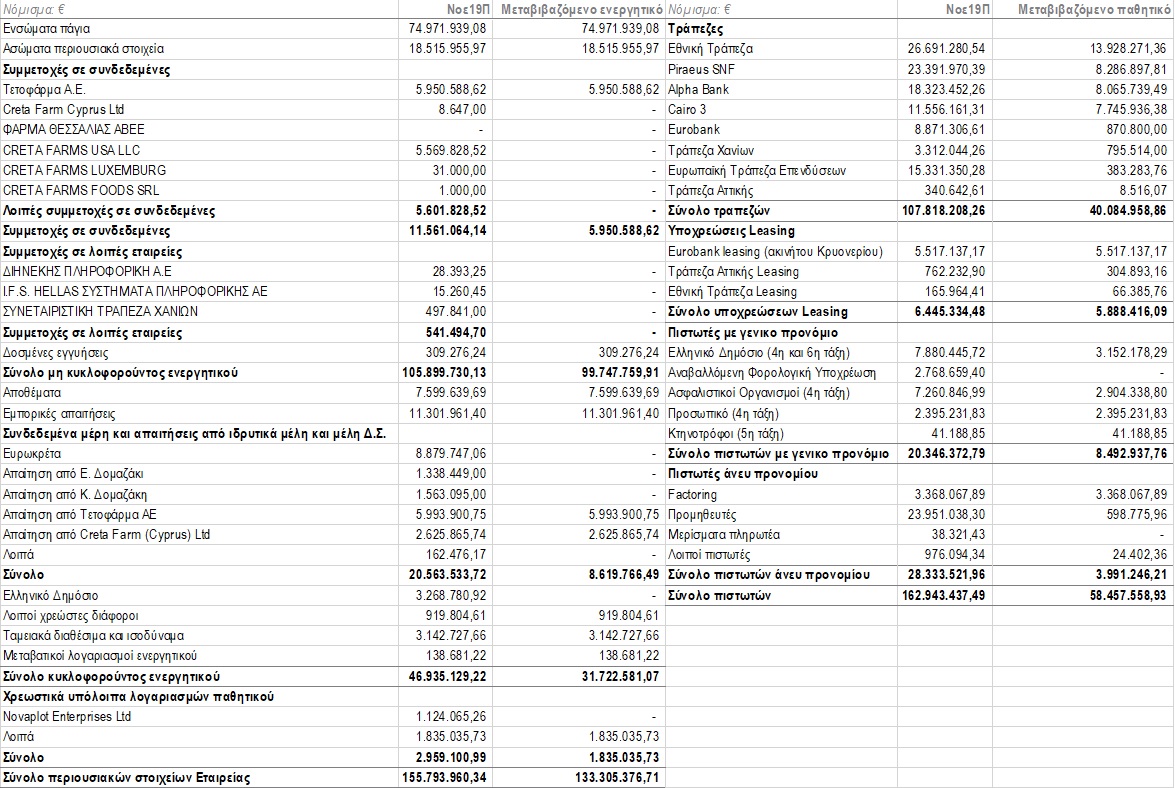Image resolution: width=1175 pixels, height=788 pixels.
Task: Select the value 105.899.730,13
Action: click(x=444, y=372)
